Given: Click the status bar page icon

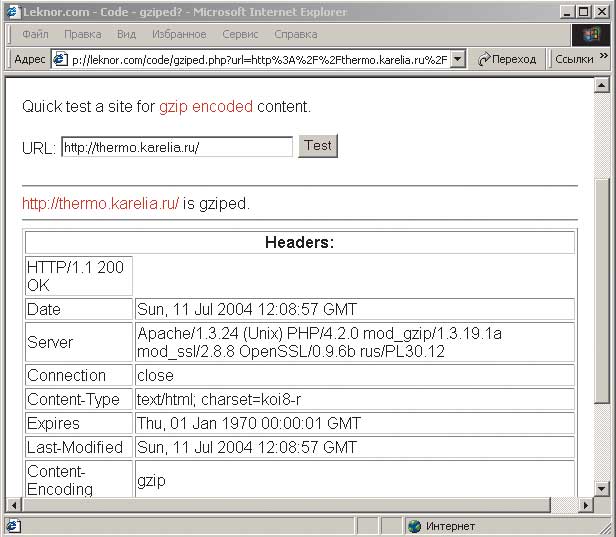Looking at the screenshot, I should click(x=13, y=526).
